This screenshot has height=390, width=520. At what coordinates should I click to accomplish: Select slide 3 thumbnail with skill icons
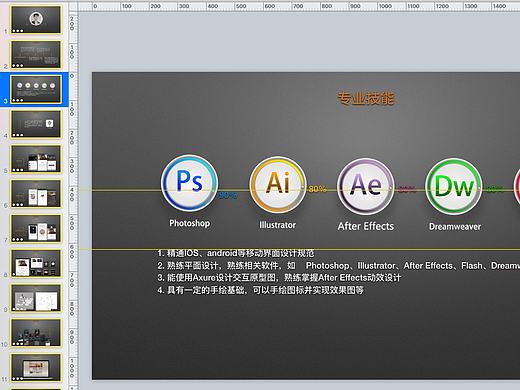(36, 89)
